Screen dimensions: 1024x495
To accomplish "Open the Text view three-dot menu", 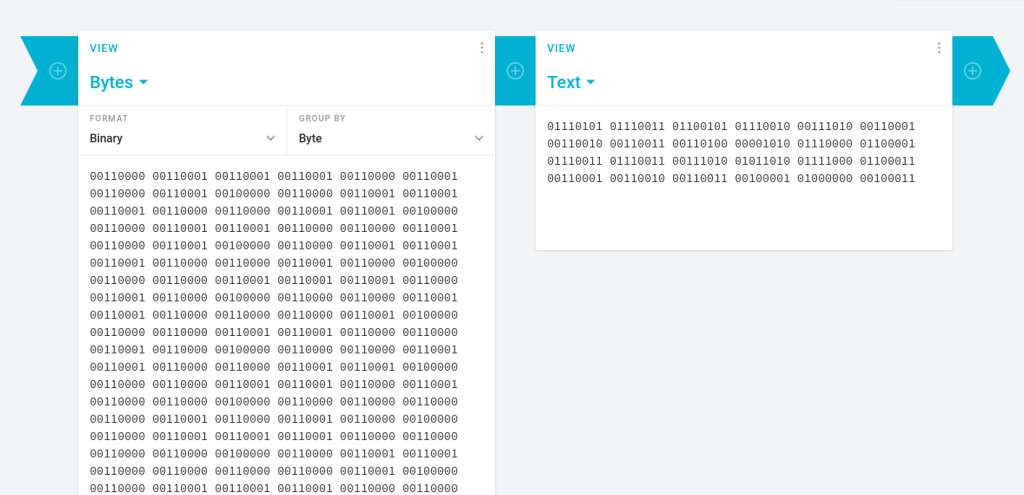I will [x=939, y=48].
